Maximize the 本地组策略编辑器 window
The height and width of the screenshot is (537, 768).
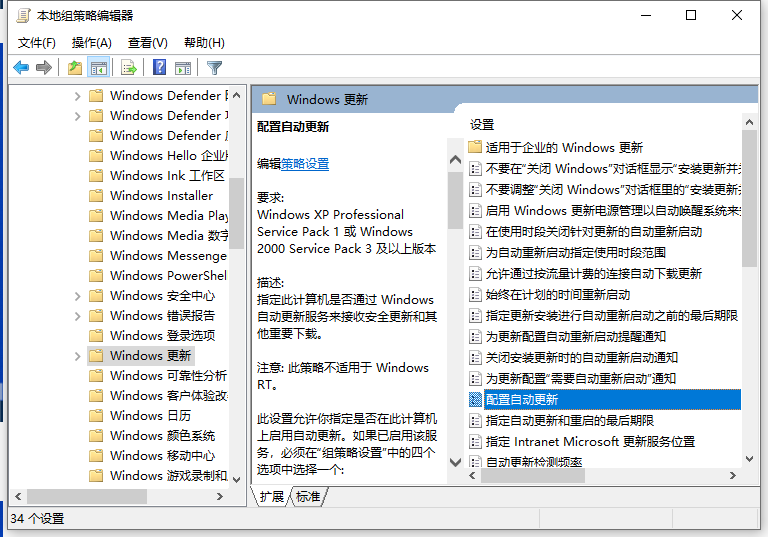691,15
